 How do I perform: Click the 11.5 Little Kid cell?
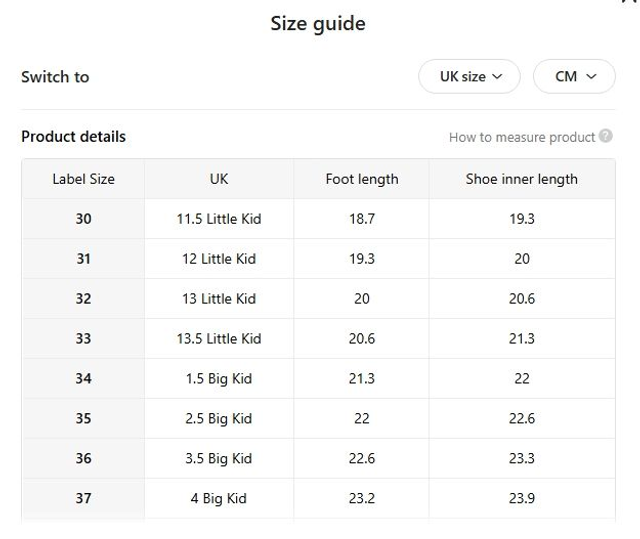click(x=219, y=219)
